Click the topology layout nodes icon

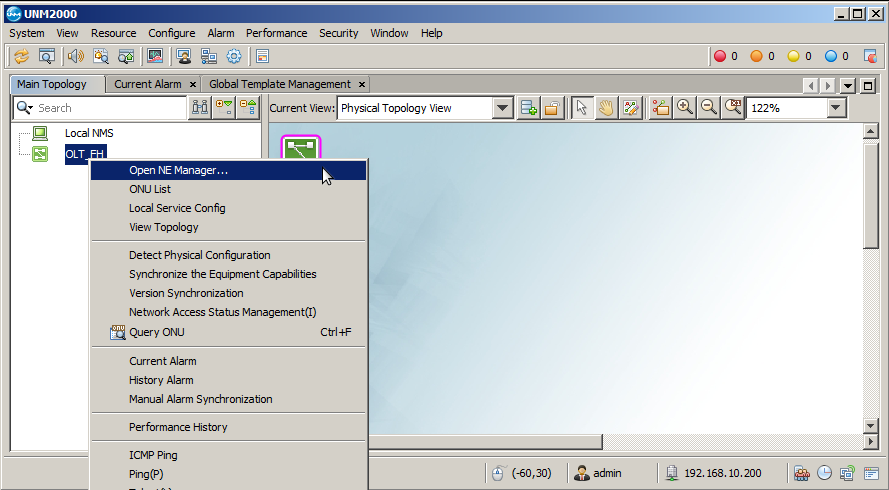click(661, 108)
